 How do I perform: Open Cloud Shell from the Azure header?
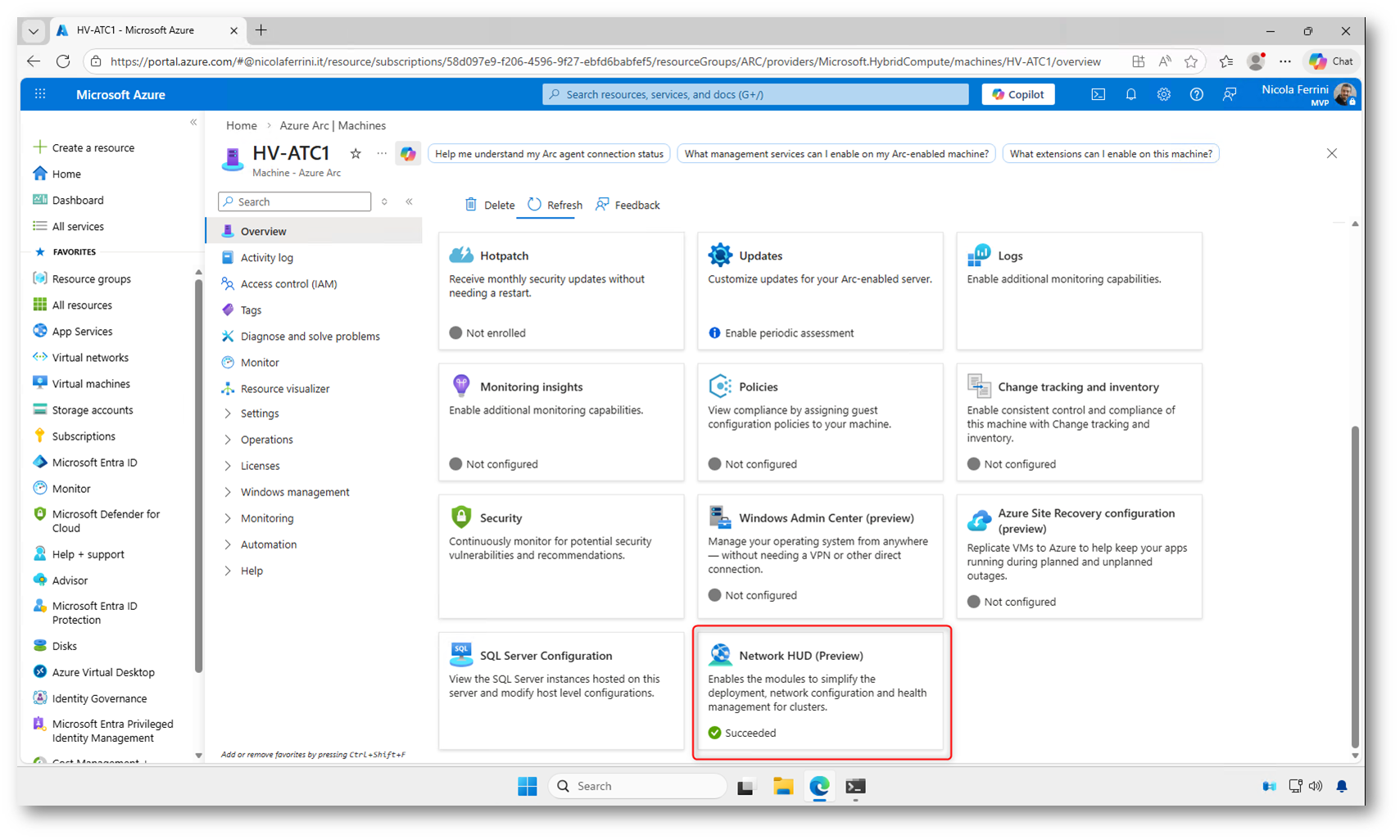pyautogui.click(x=1098, y=94)
